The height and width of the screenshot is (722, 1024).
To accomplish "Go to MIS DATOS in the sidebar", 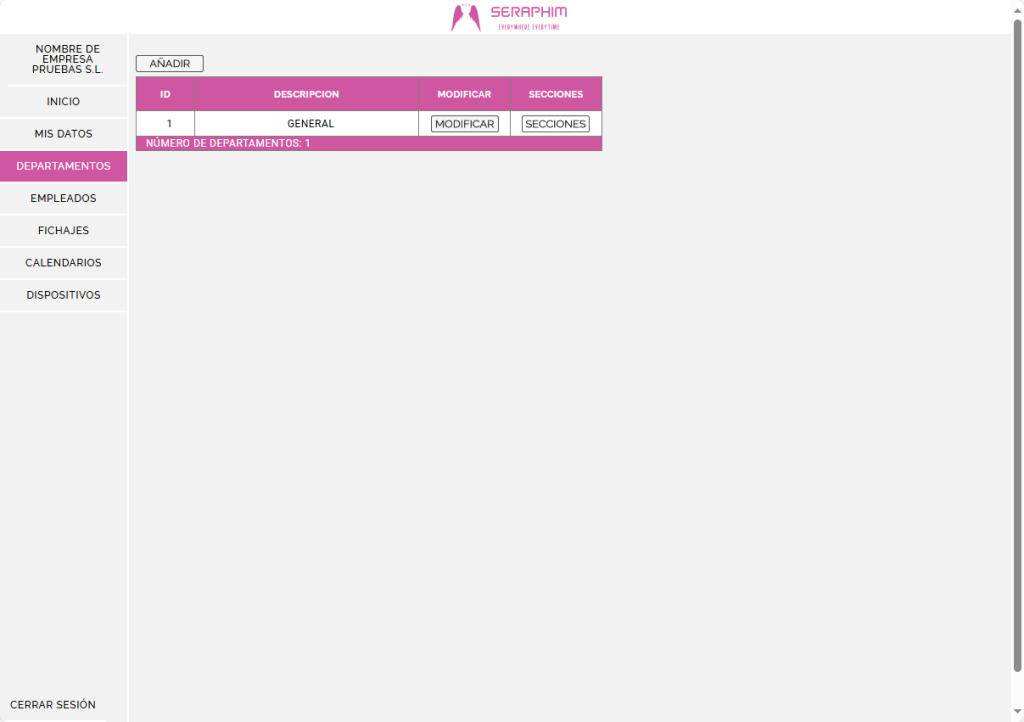I will click(63, 134).
